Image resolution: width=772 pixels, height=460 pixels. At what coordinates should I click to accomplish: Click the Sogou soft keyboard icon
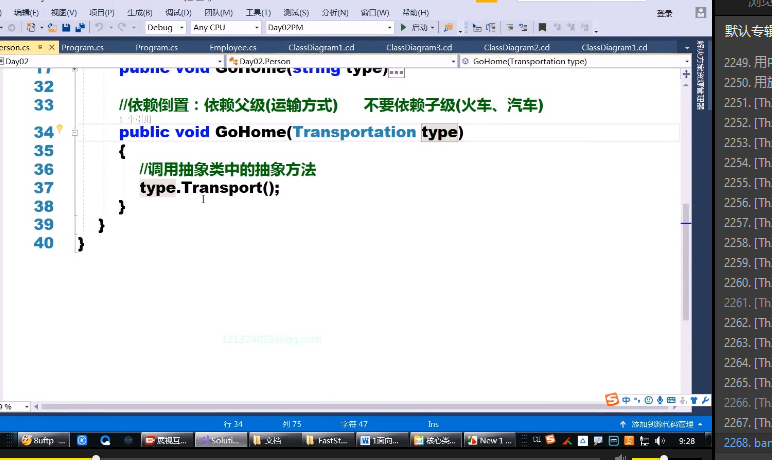671,400
